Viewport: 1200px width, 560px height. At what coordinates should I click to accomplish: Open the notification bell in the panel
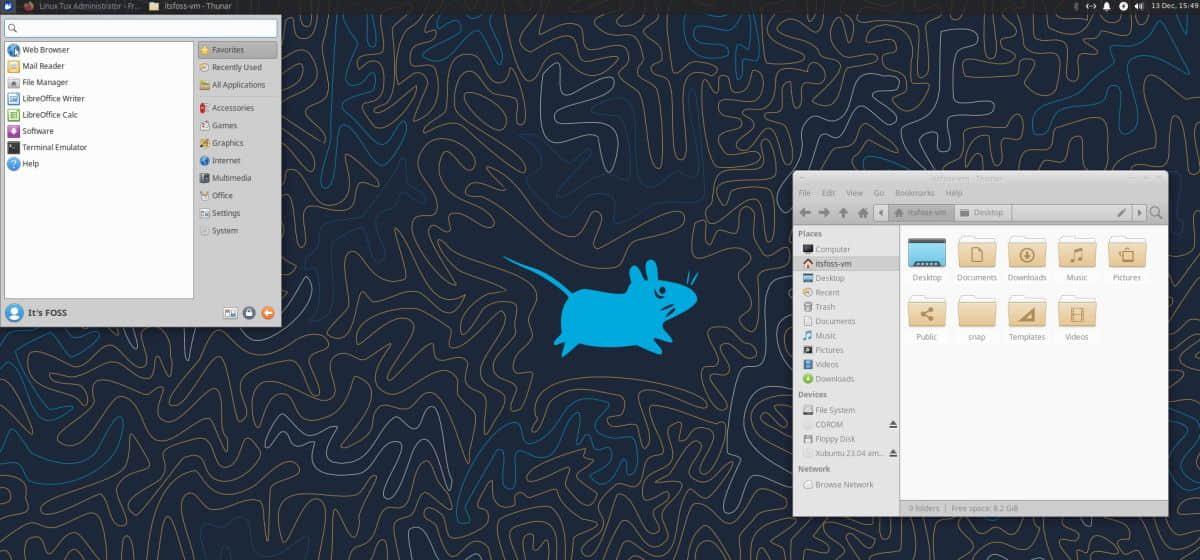1106,6
